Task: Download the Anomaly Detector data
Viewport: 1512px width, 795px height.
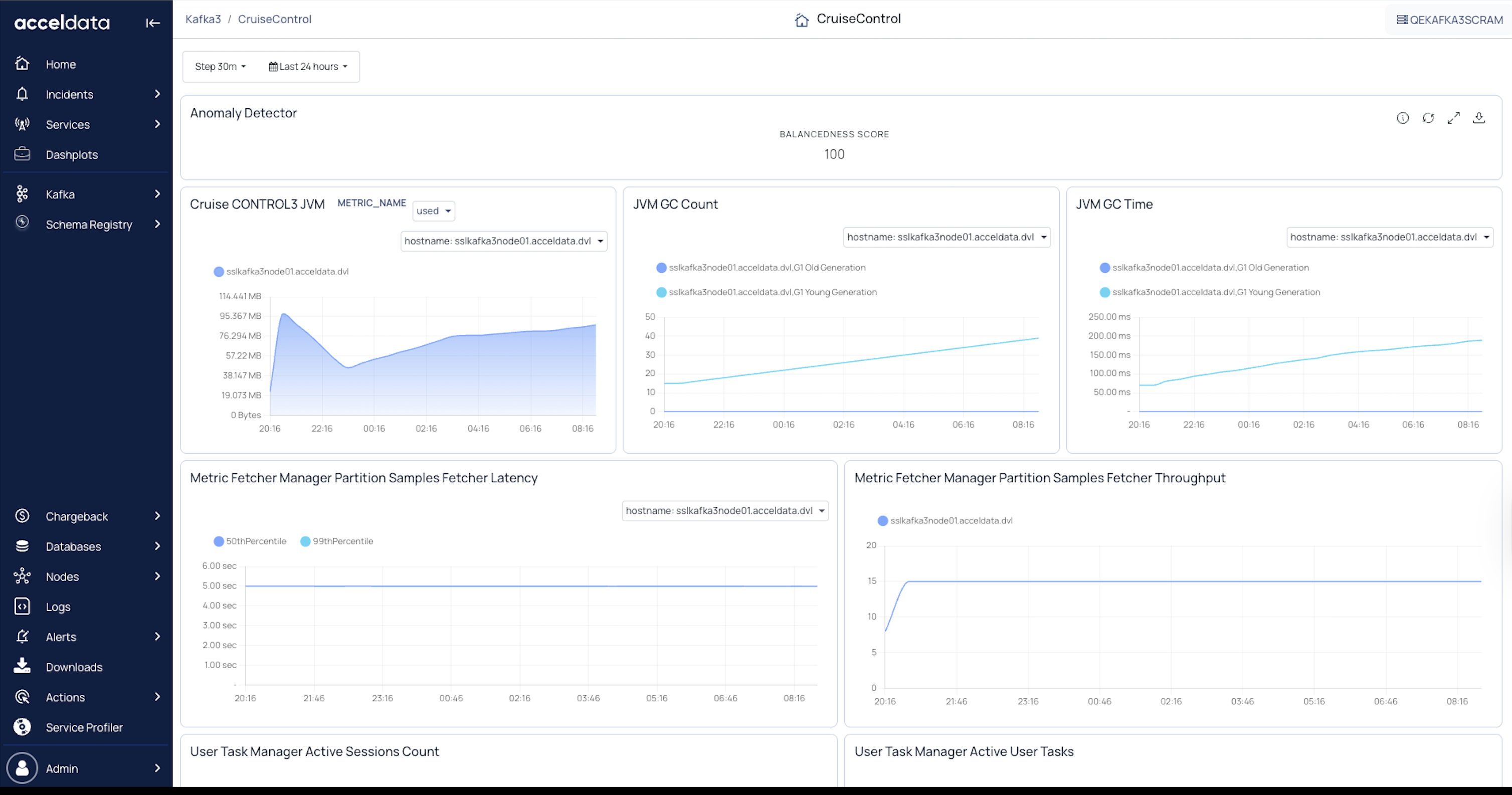Action: [x=1479, y=118]
